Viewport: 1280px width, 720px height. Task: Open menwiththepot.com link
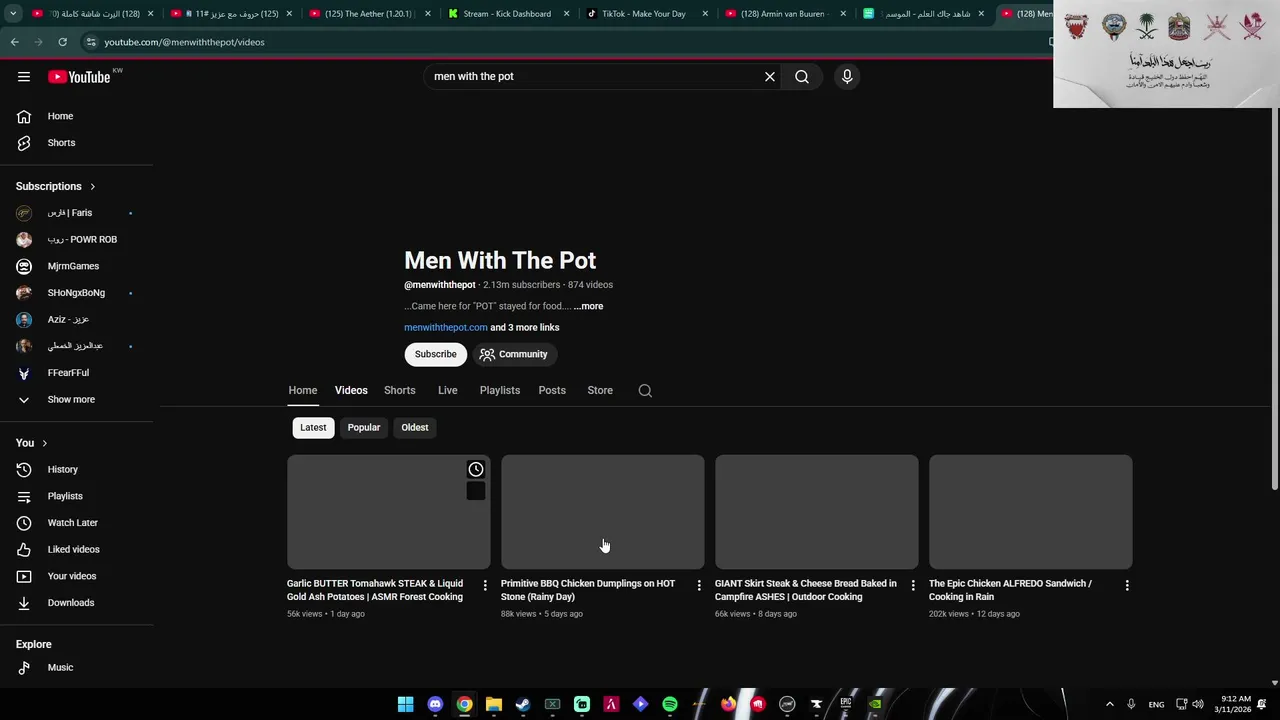[446, 327]
